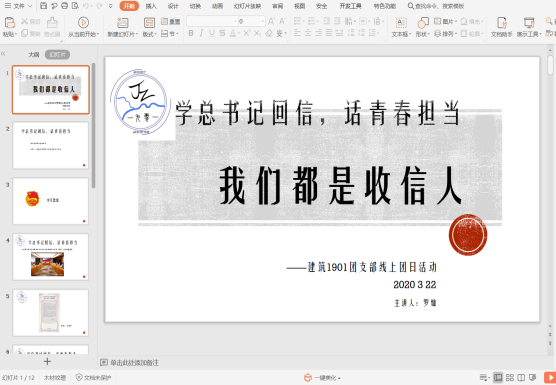The image size is (556, 385).
Task: Toggle center text alignment
Action: (308, 33)
